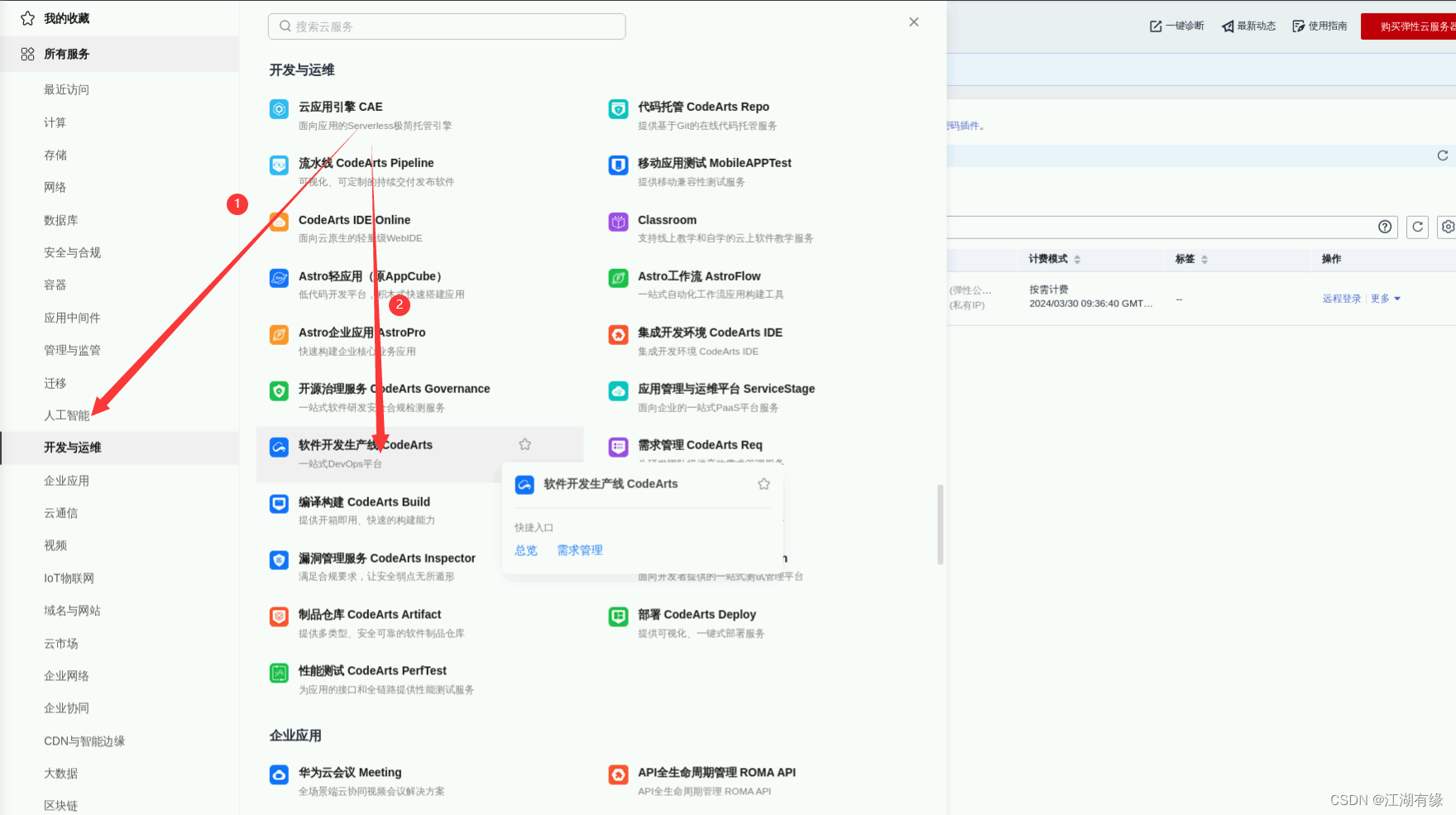The height and width of the screenshot is (815, 1456).
Task: Click the help question mark icon
Action: coord(1385,227)
